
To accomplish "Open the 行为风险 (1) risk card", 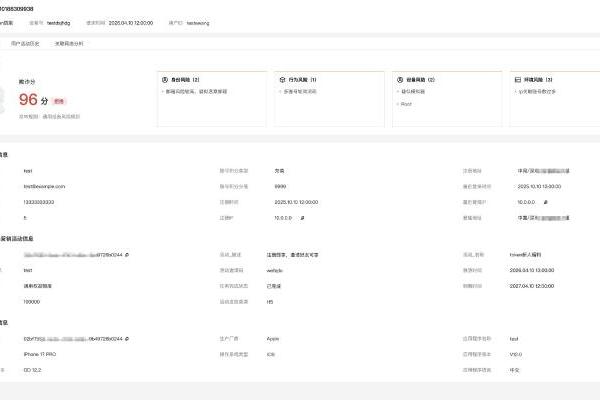I will click(x=329, y=99).
